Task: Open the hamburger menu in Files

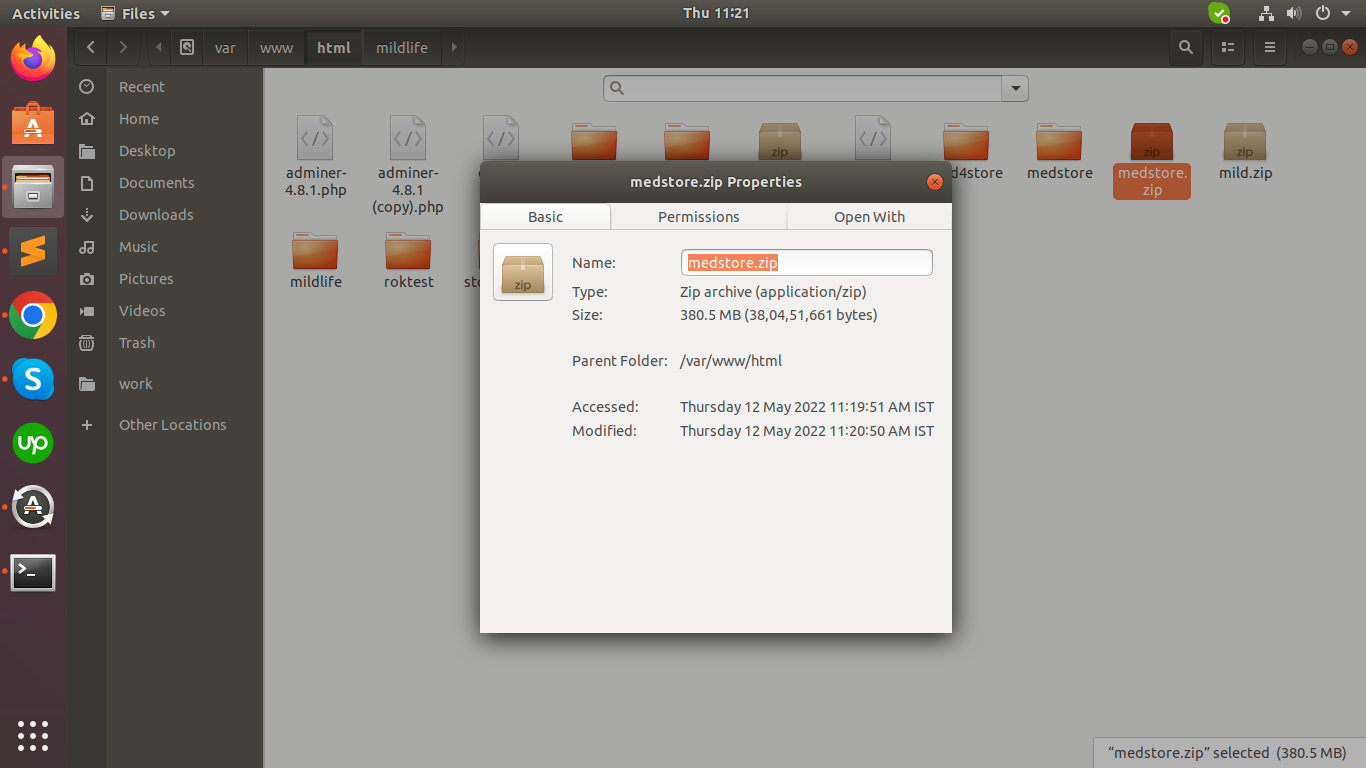Action: [1270, 47]
